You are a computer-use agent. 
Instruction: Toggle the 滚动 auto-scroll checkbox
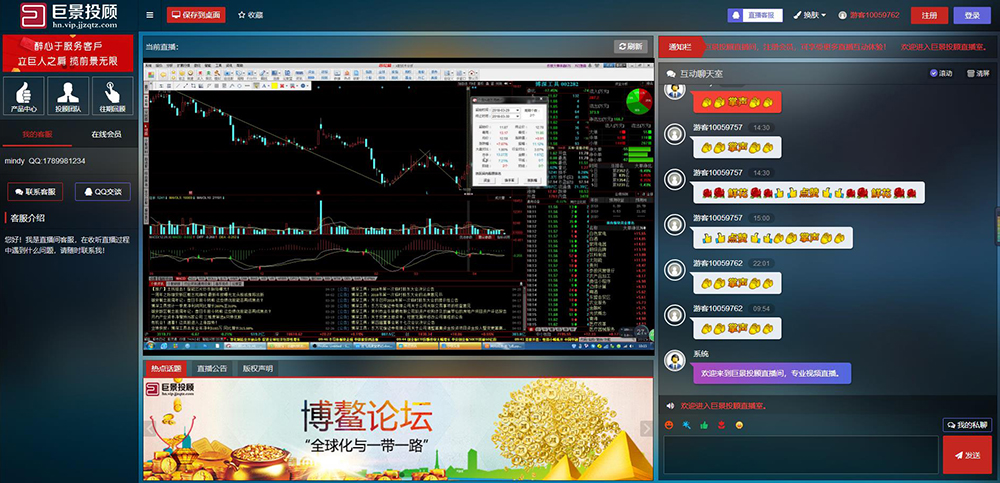click(934, 73)
